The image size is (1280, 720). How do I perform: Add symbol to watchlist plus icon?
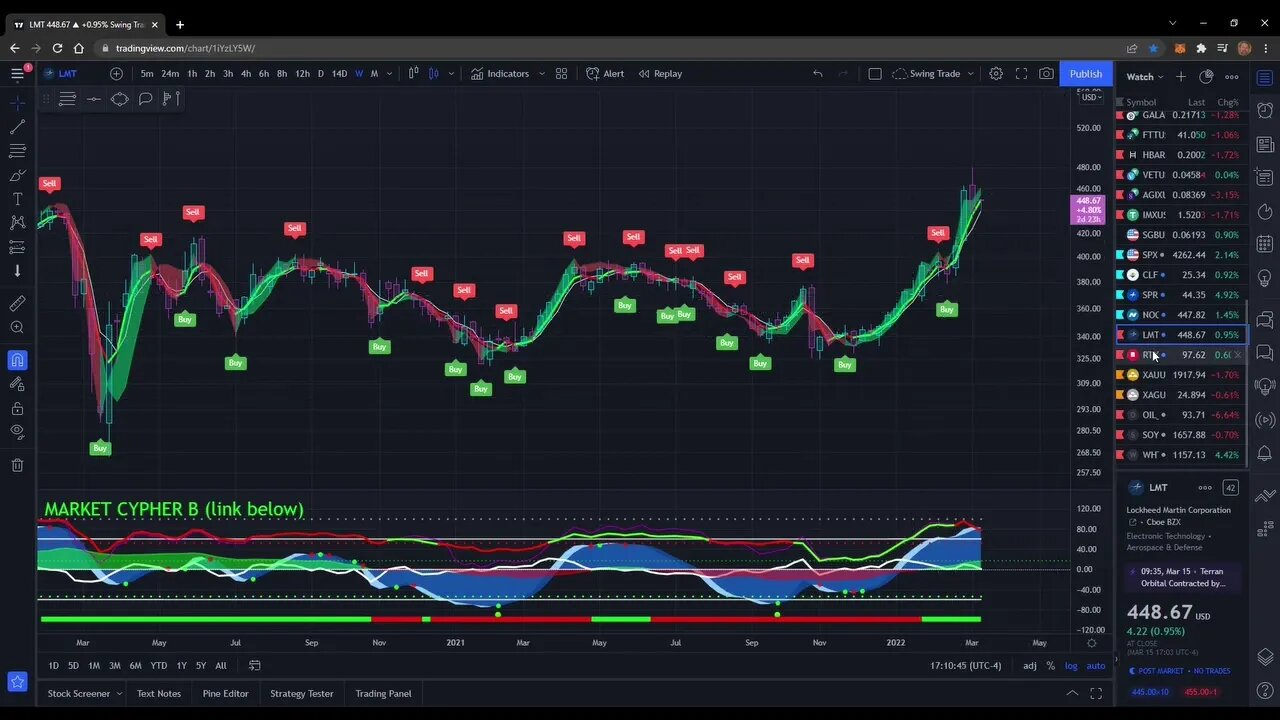point(1181,76)
